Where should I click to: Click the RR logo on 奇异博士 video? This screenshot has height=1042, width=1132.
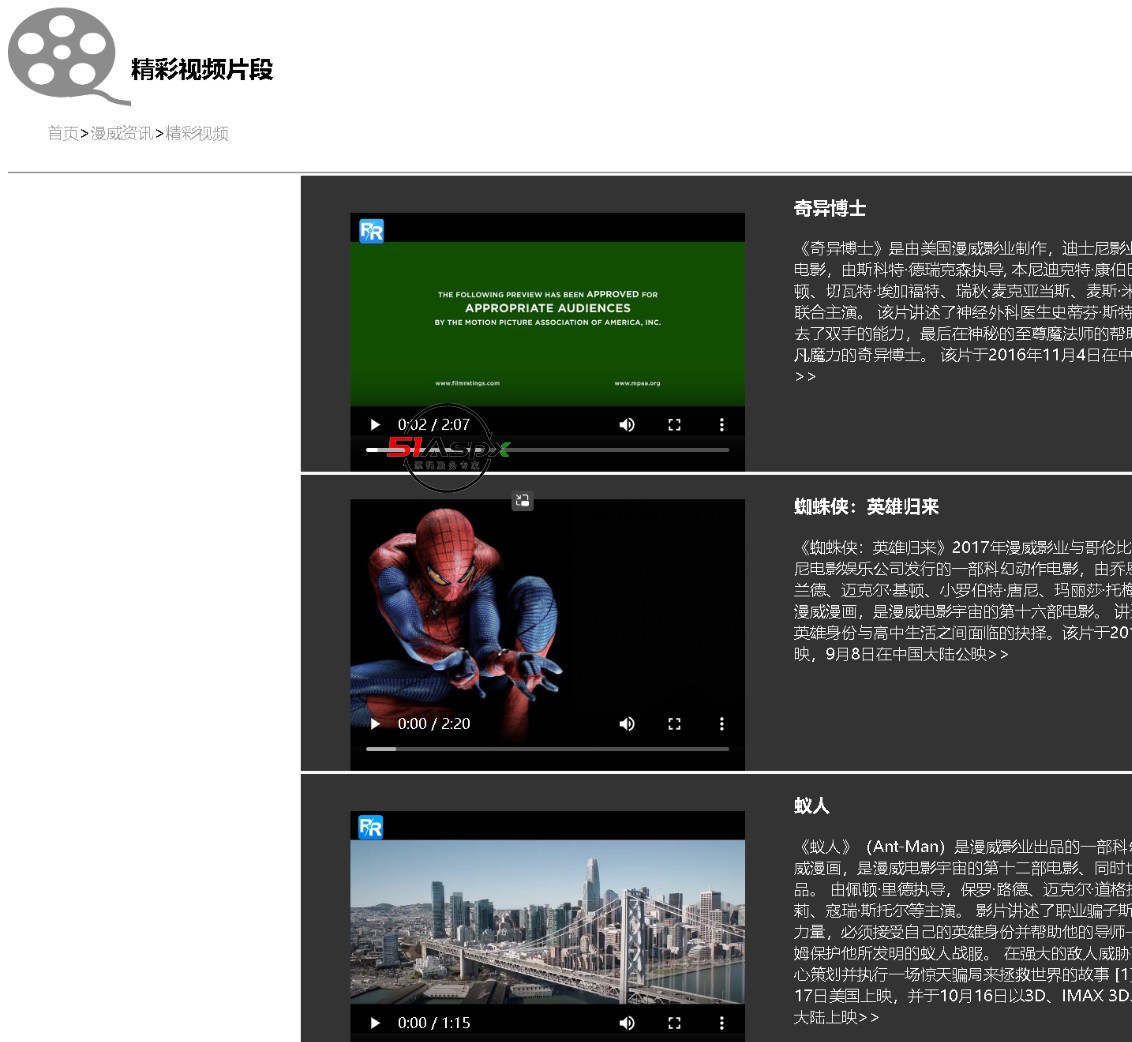[371, 231]
